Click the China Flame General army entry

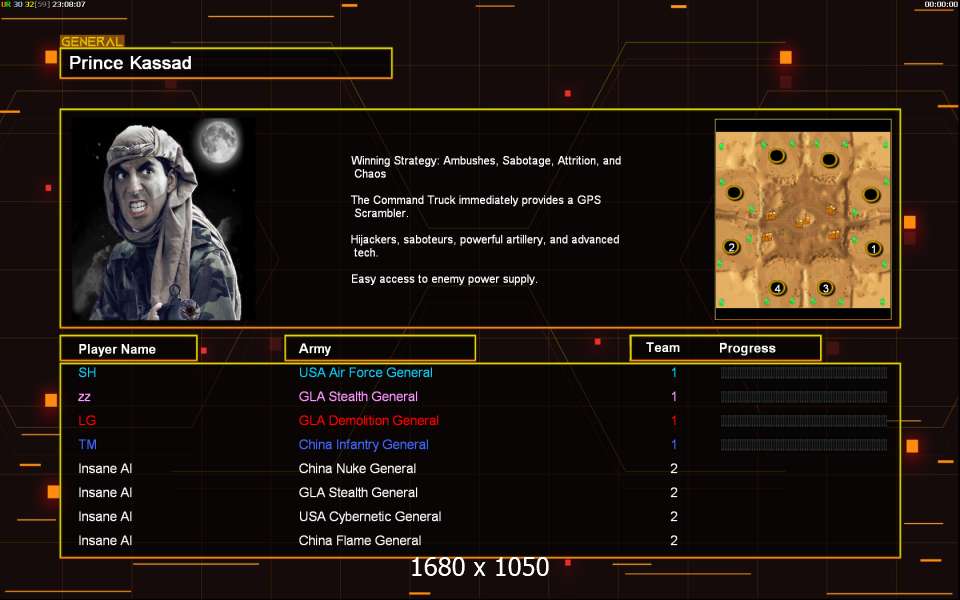click(360, 541)
